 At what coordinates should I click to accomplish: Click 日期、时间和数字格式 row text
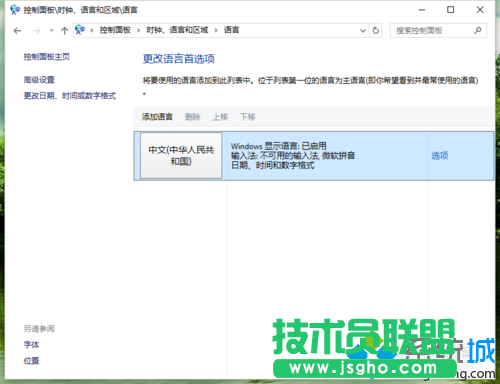pyautogui.click(x=273, y=165)
